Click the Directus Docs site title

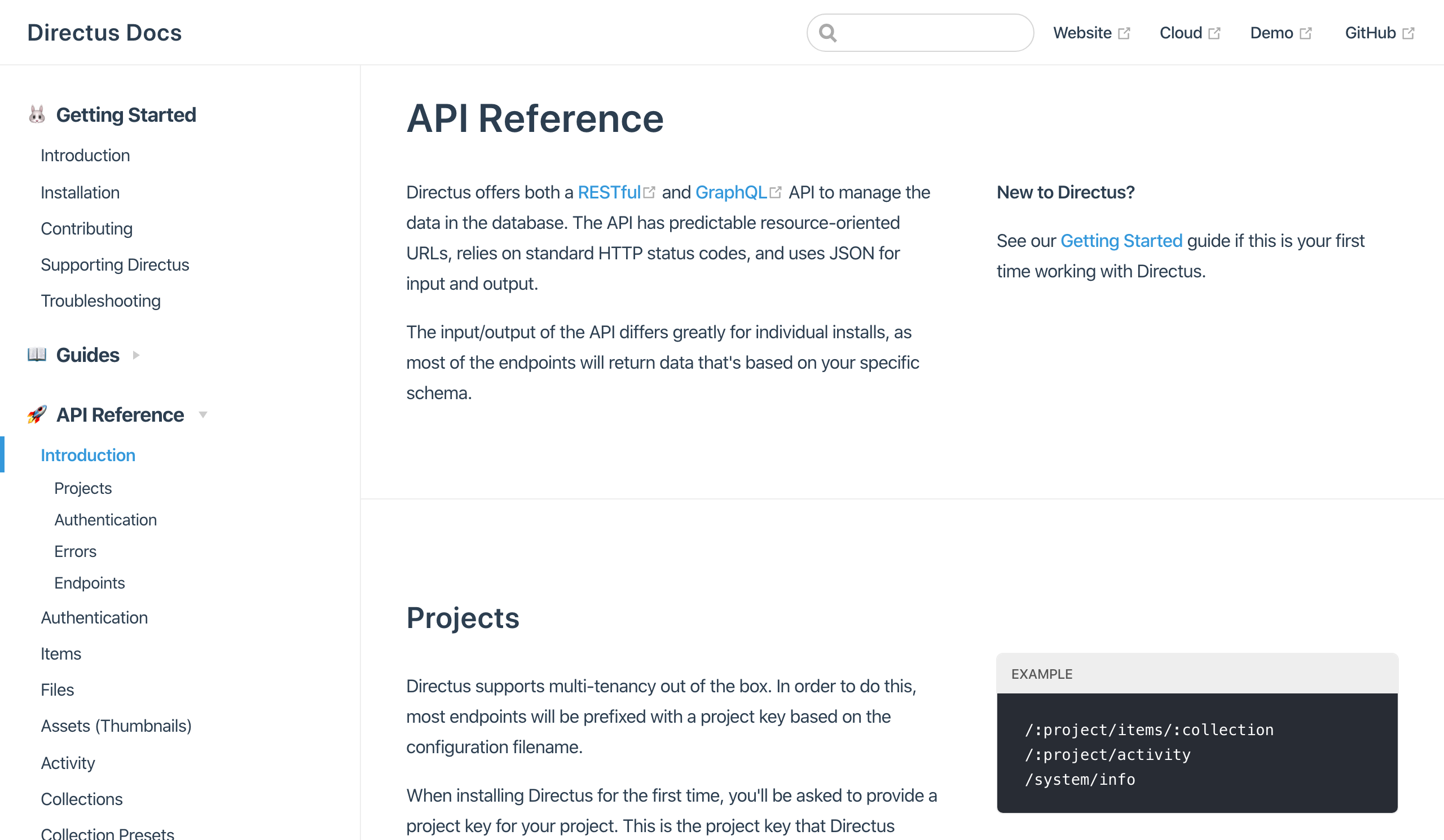(104, 33)
